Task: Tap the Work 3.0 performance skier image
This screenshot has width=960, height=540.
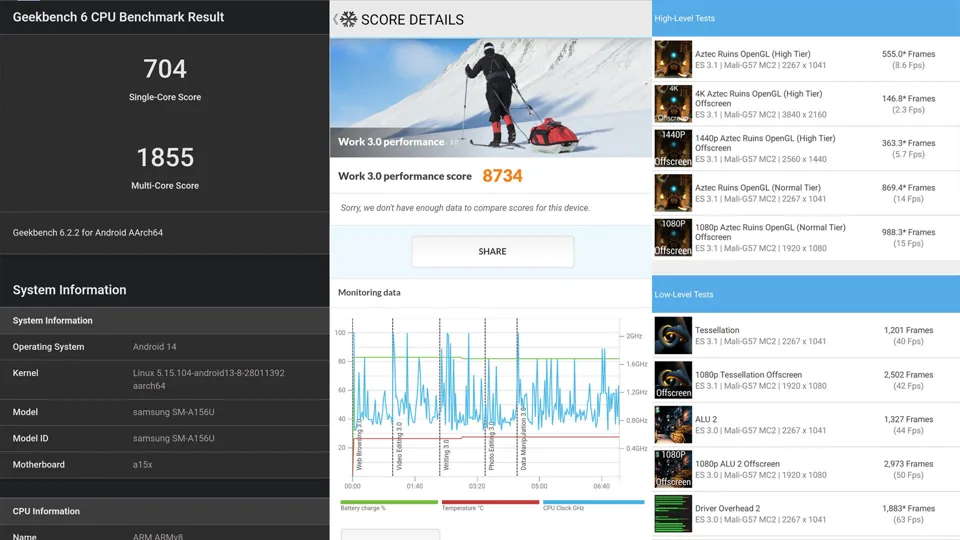Action: click(x=490, y=95)
